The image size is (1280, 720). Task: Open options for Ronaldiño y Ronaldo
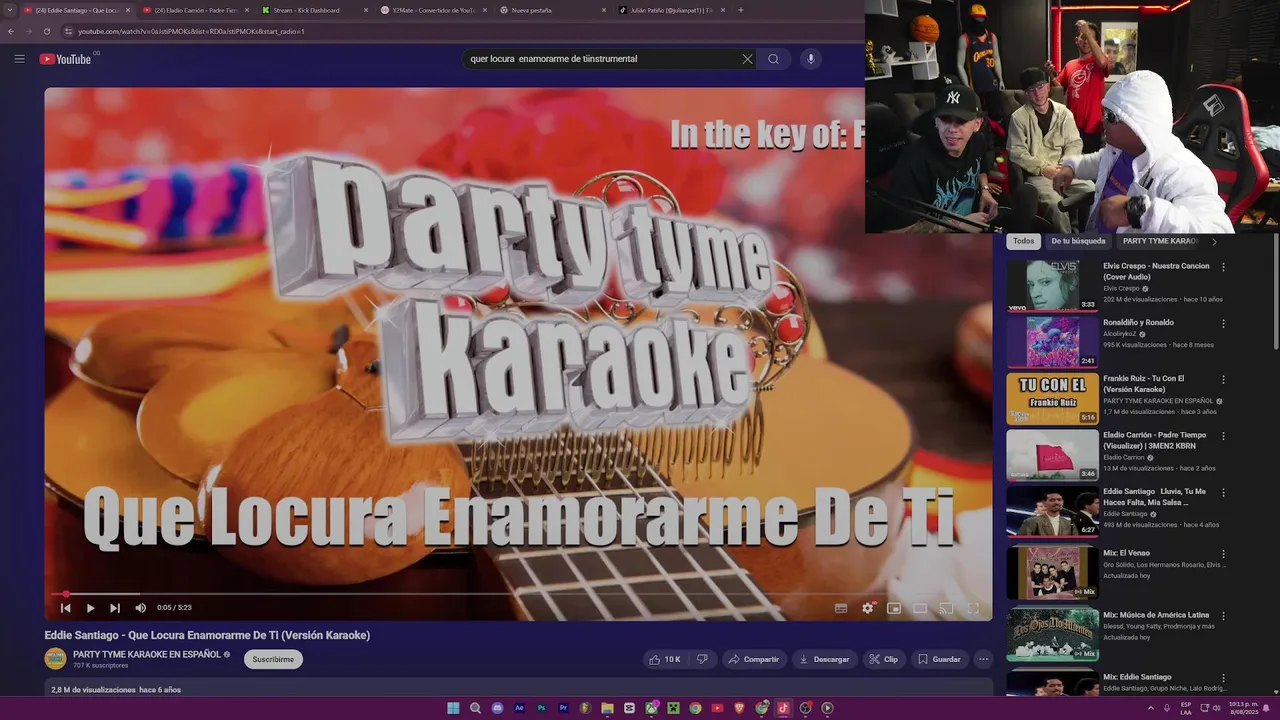[1223, 323]
